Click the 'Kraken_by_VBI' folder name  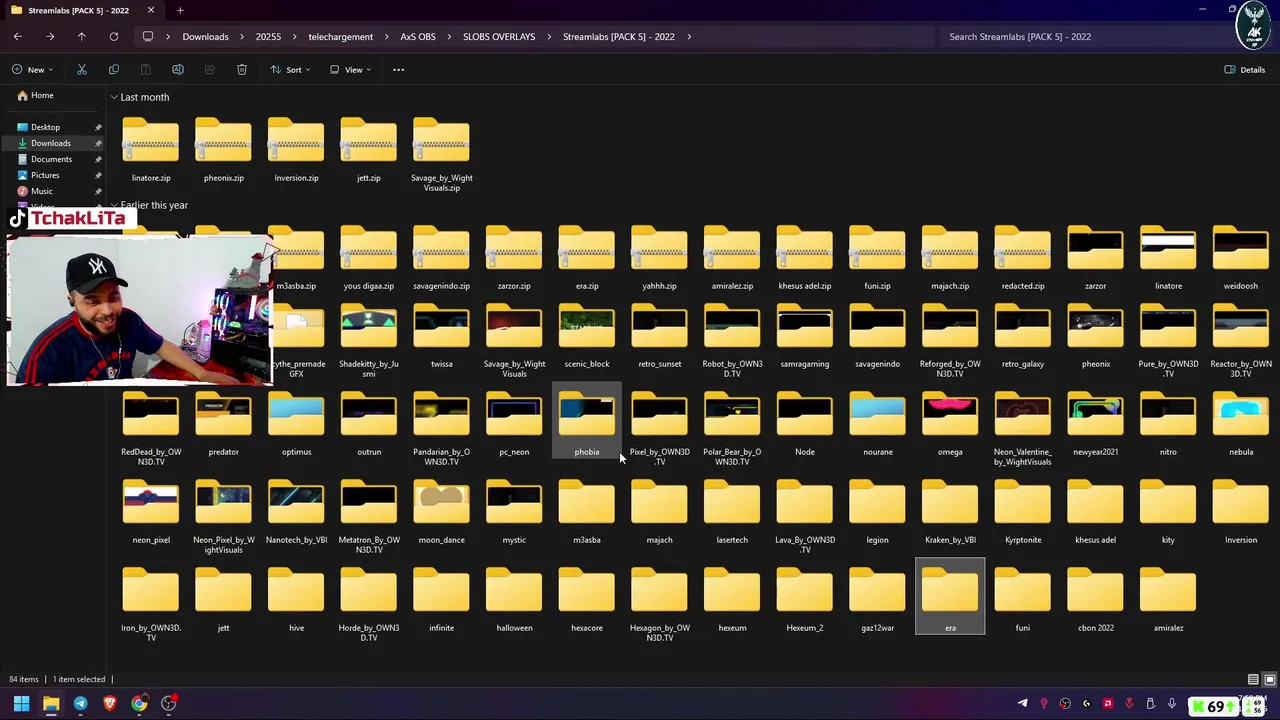click(x=950, y=540)
